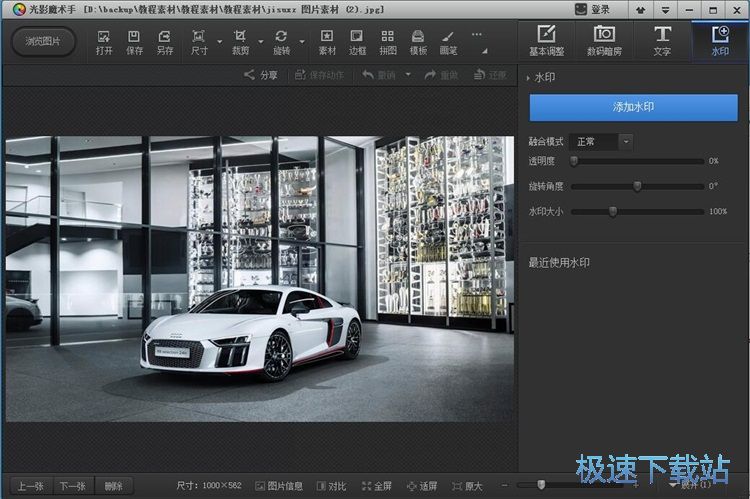Open the 拼图 collage icon
The height and width of the screenshot is (499, 750).
388,42
